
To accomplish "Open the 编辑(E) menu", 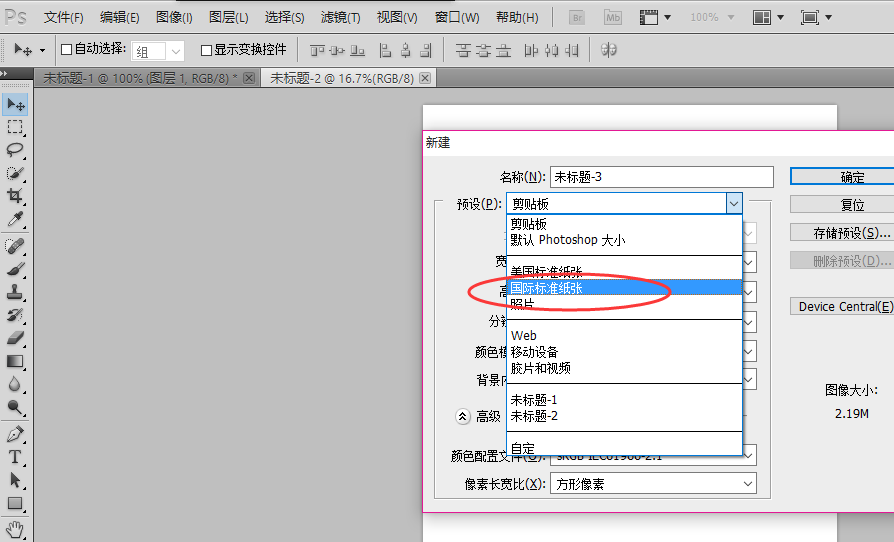I will 119,18.
